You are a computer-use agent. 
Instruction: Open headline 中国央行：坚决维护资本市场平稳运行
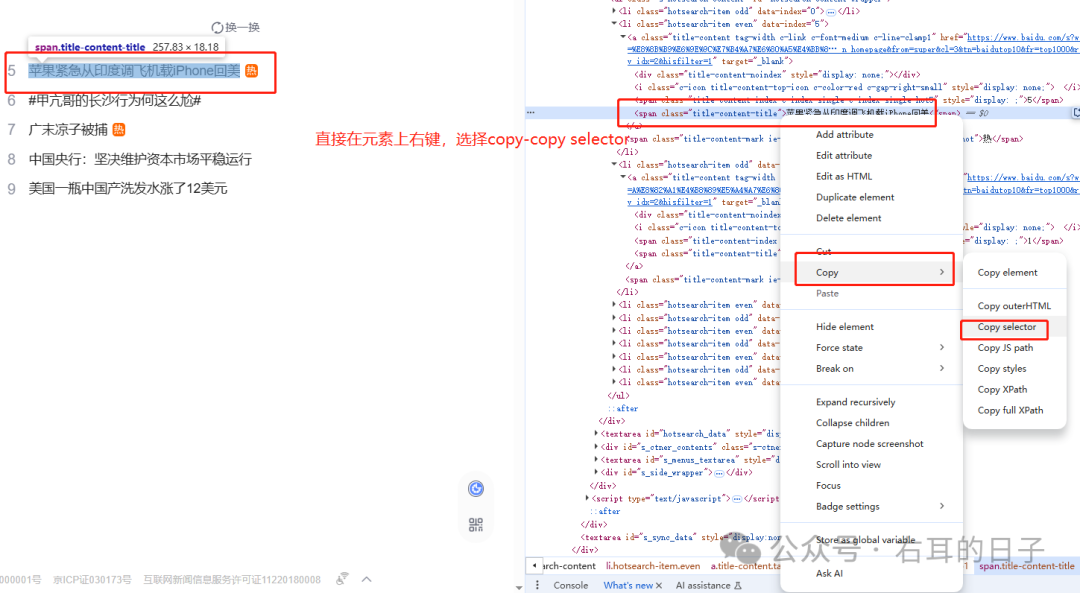coord(140,159)
